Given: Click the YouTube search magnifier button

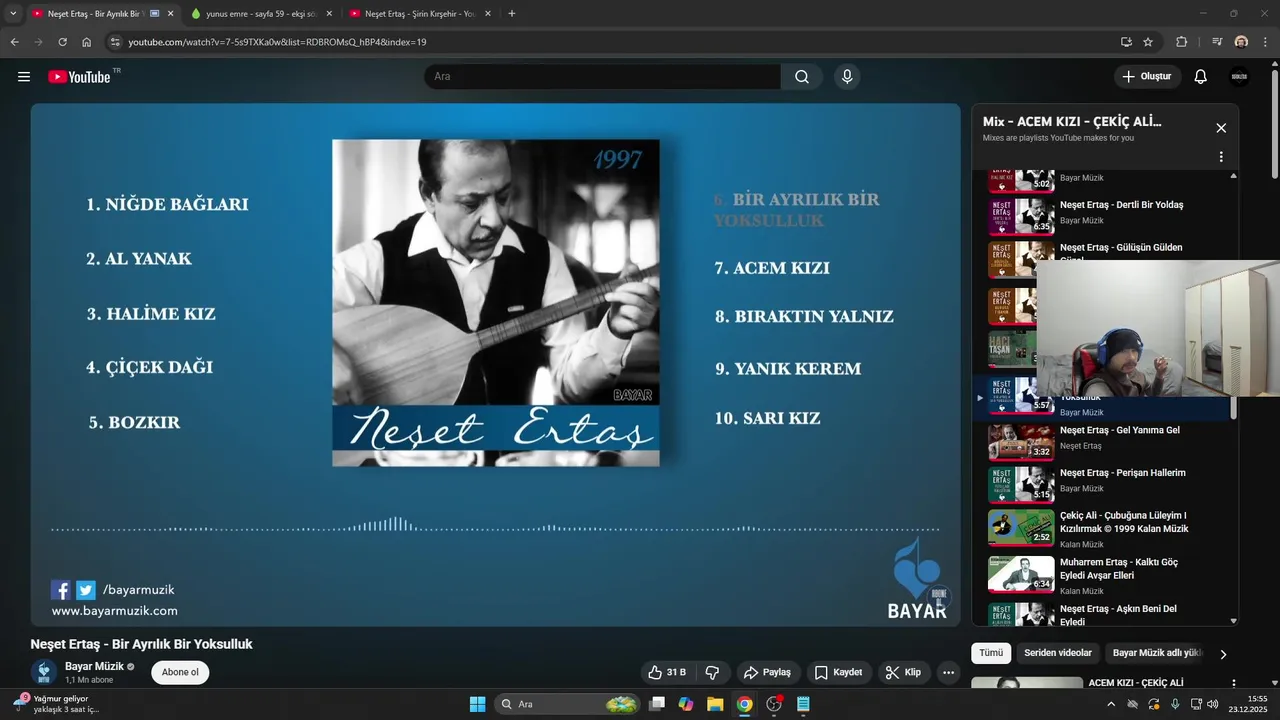Looking at the screenshot, I should click(x=802, y=77).
